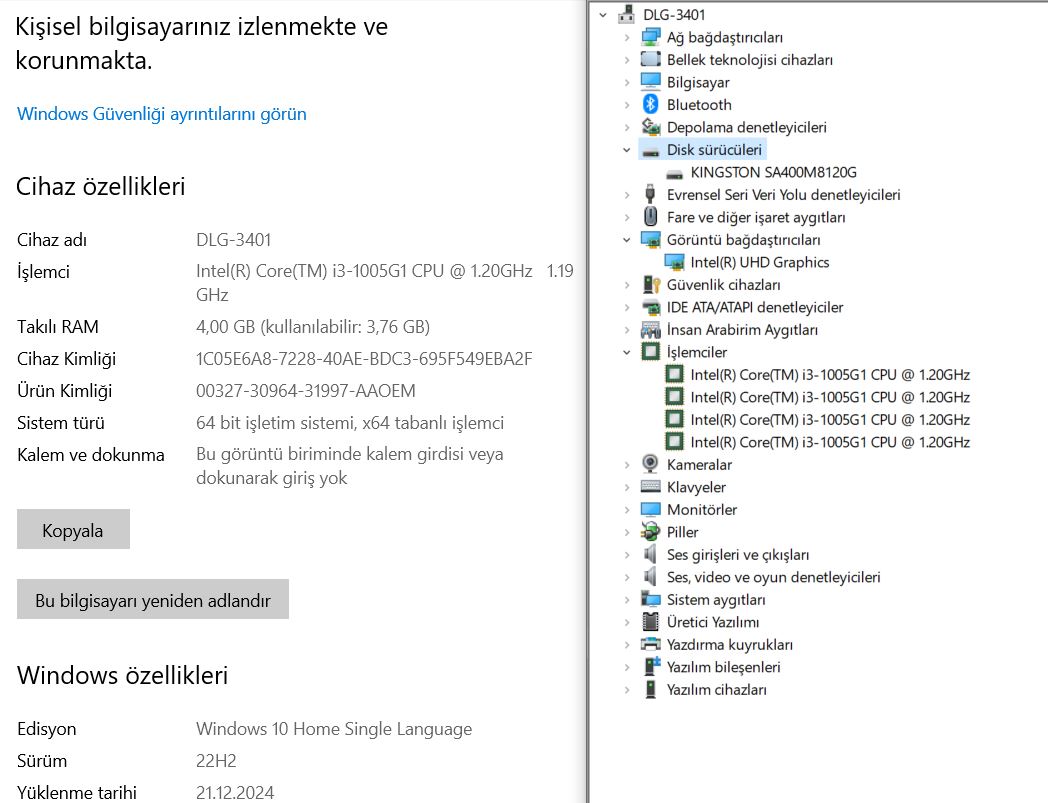Image resolution: width=1048 pixels, height=803 pixels.
Task: Open Windows Güvenliği ayrıntılarını görün link
Action: point(162,114)
